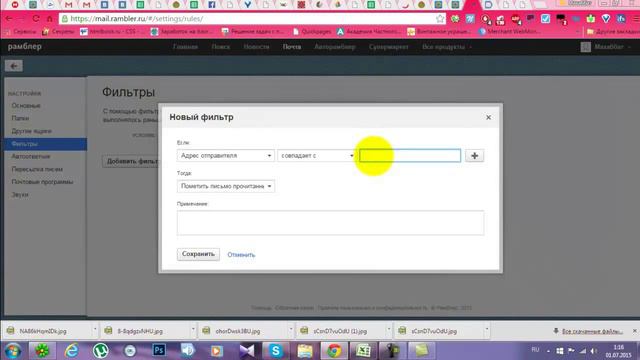The image size is (640, 360).
Task: Click the plus icon to add a condition
Action: [474, 156]
